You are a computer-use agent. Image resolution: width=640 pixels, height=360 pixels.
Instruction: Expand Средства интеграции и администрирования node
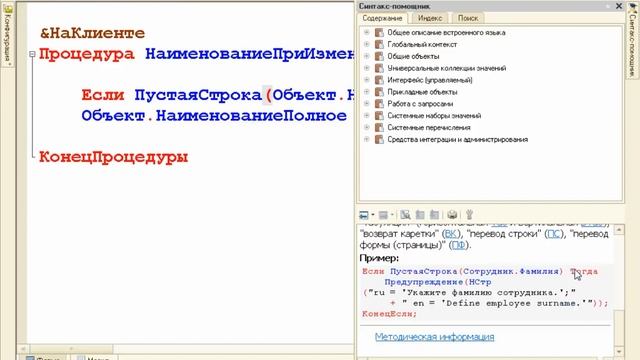367,139
